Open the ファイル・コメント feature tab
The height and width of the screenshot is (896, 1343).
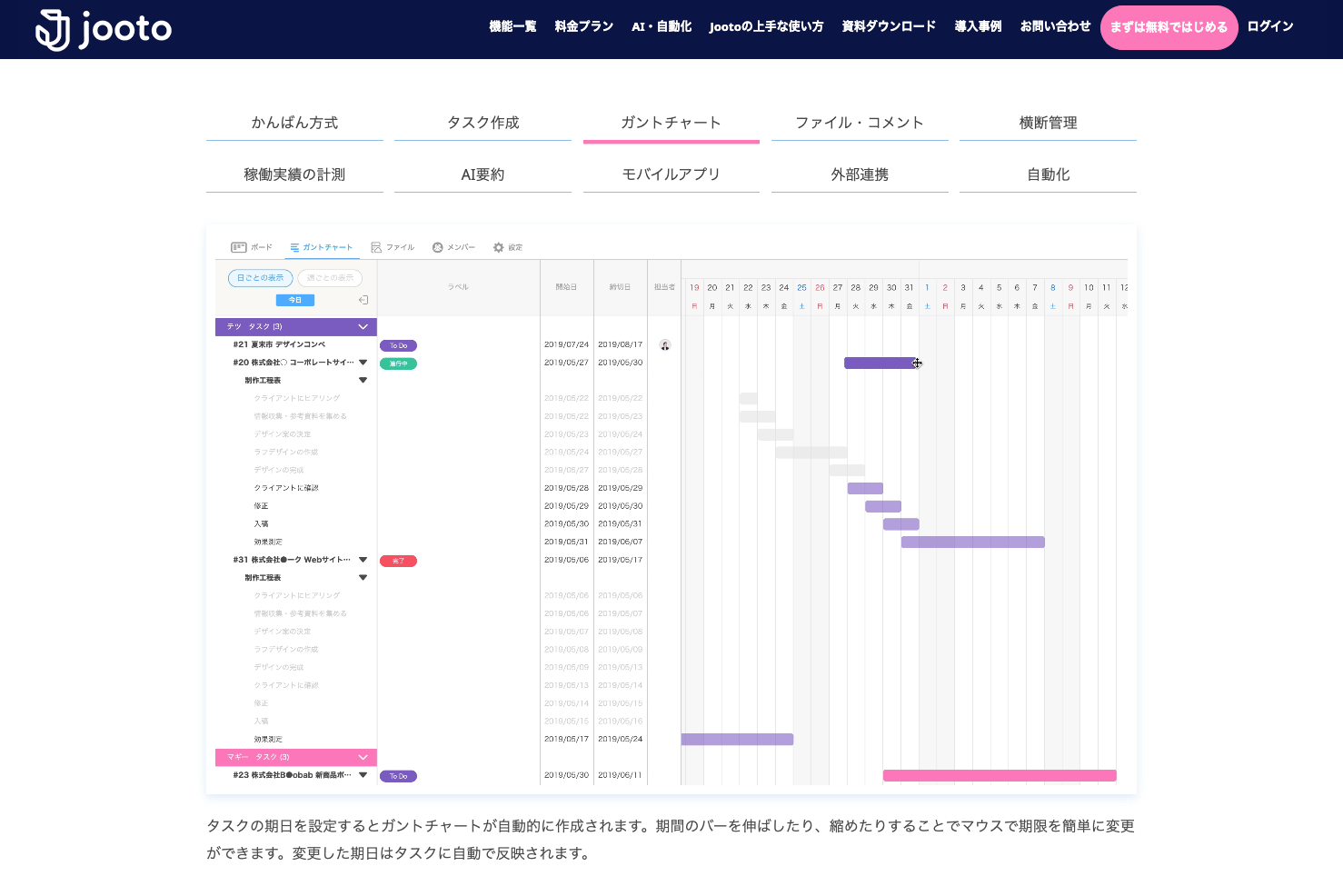pyautogui.click(x=860, y=123)
